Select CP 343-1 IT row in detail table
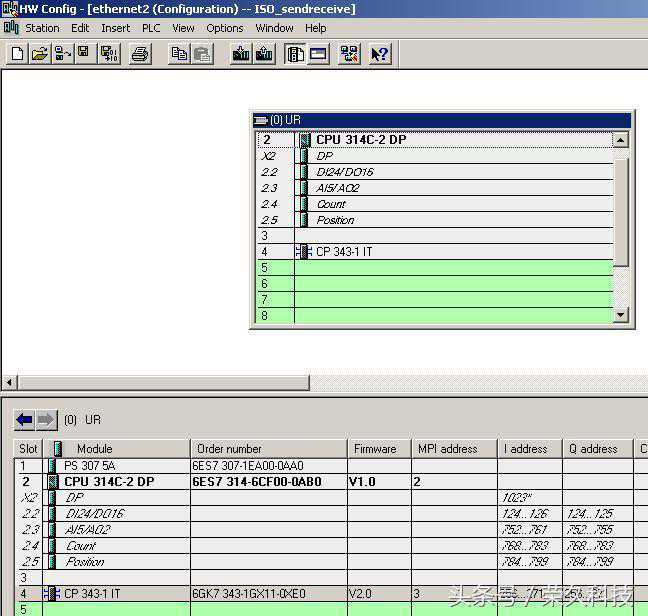 [92, 594]
